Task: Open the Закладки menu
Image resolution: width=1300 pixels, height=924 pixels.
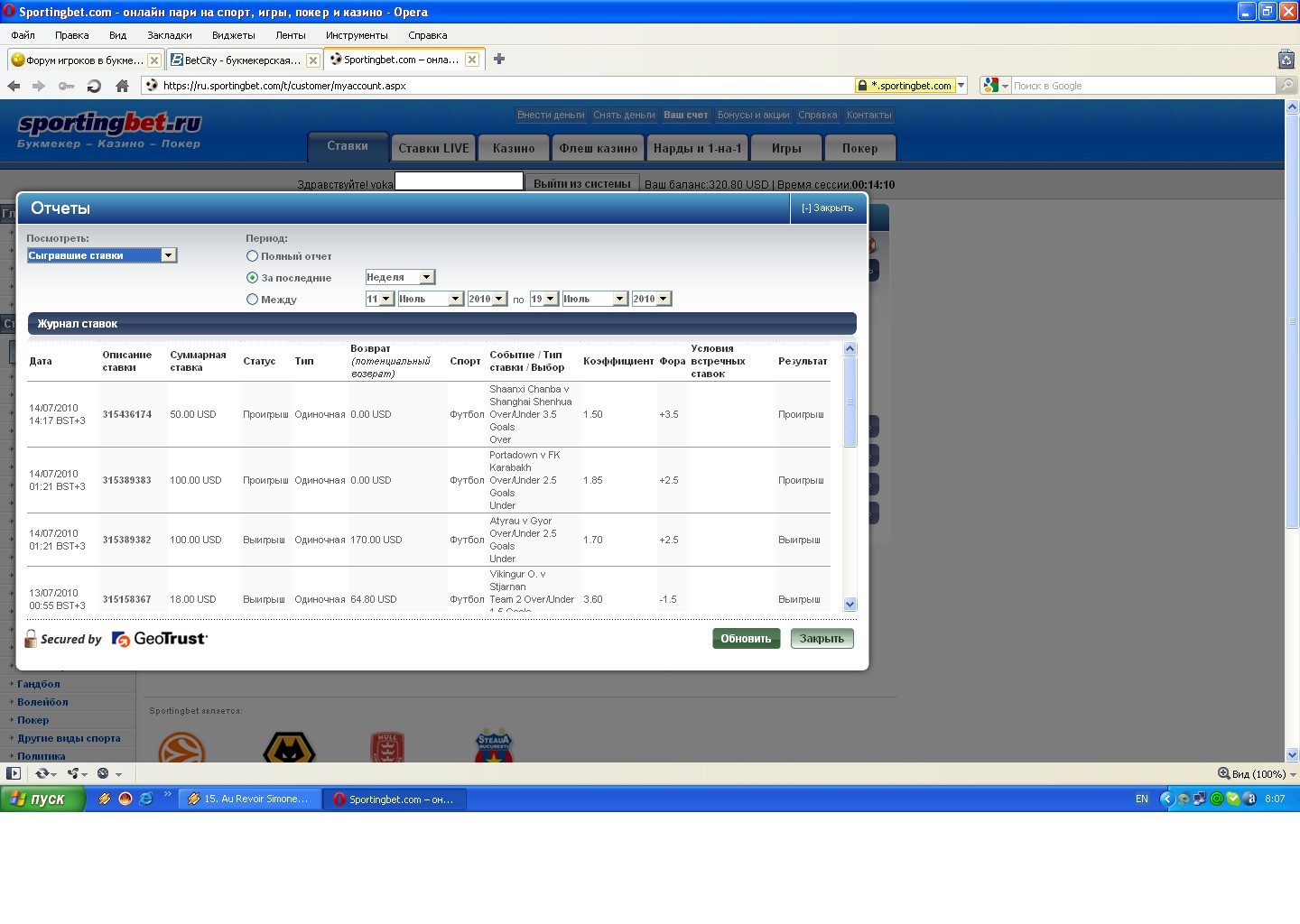Action: pyautogui.click(x=169, y=35)
